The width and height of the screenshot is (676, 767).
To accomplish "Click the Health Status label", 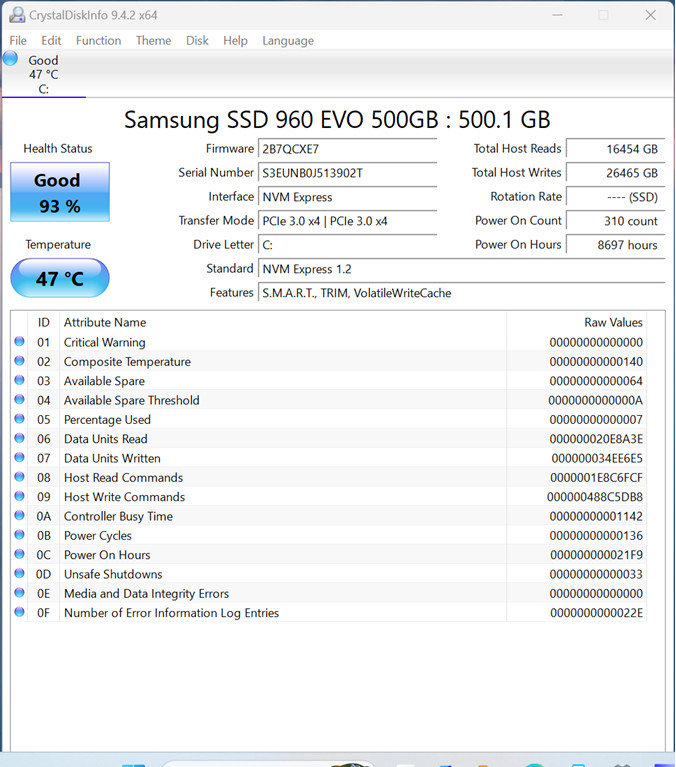I will coord(58,149).
